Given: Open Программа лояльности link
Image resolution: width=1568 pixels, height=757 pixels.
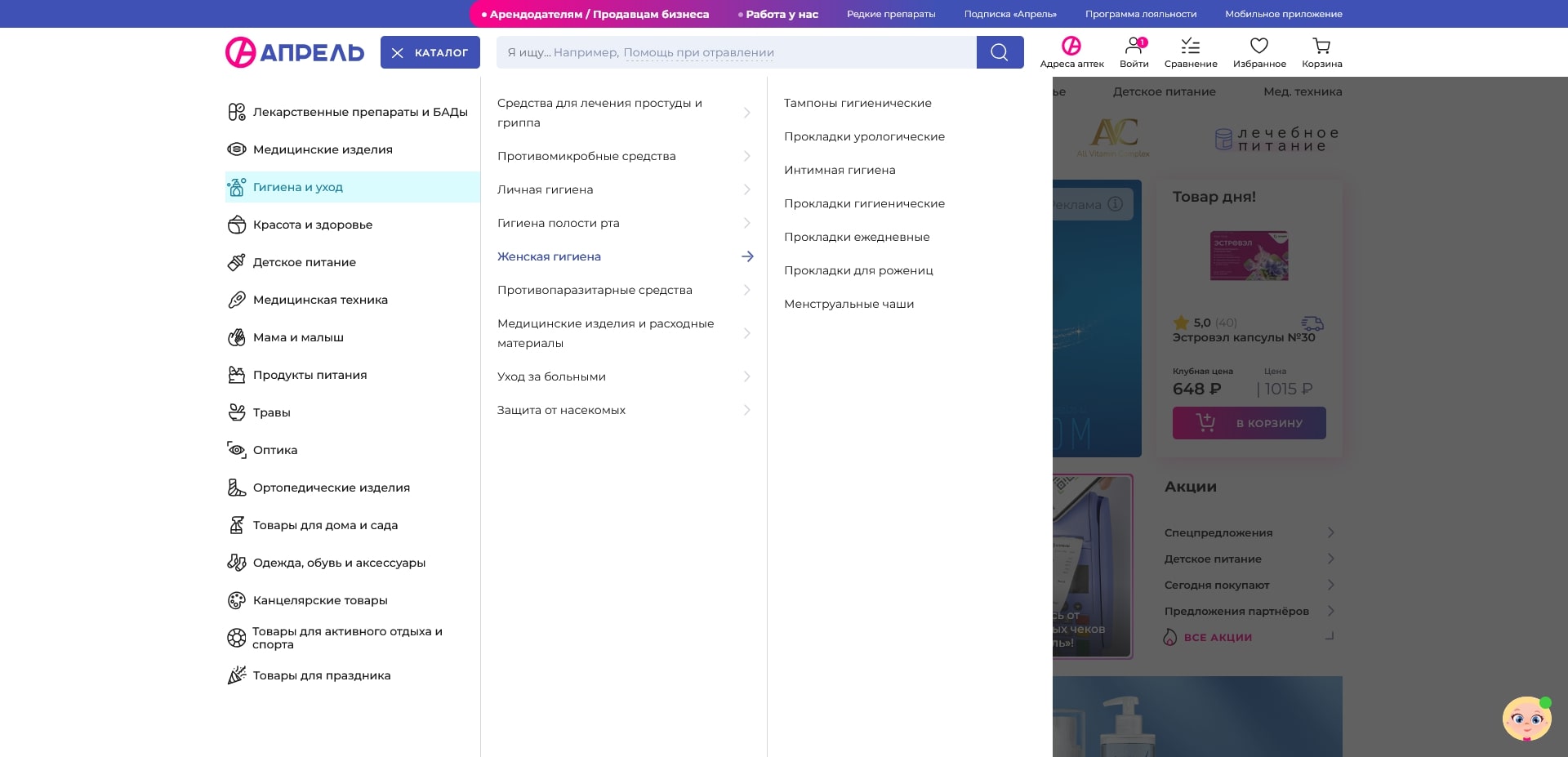Looking at the screenshot, I should click(1140, 13).
